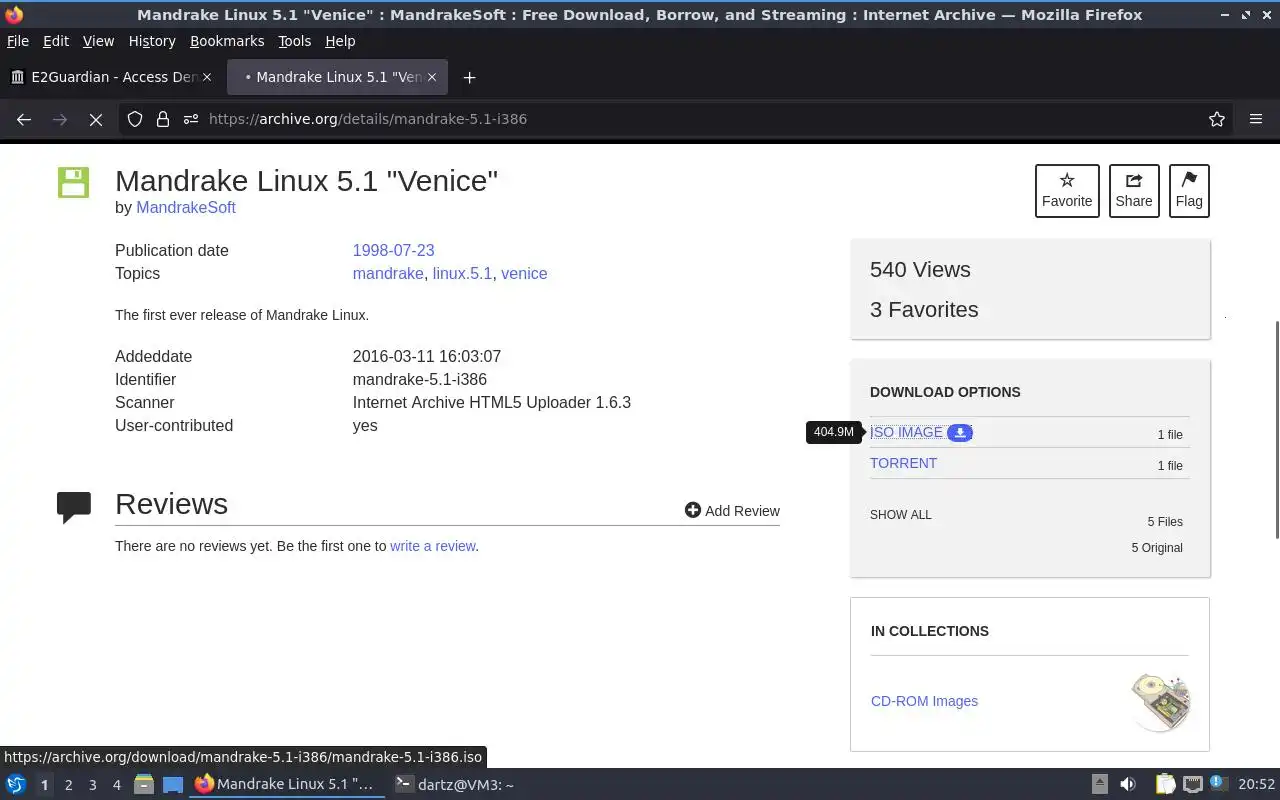Open a new tab with the plus button
Screen dimensions: 1280x800
pos(469,77)
